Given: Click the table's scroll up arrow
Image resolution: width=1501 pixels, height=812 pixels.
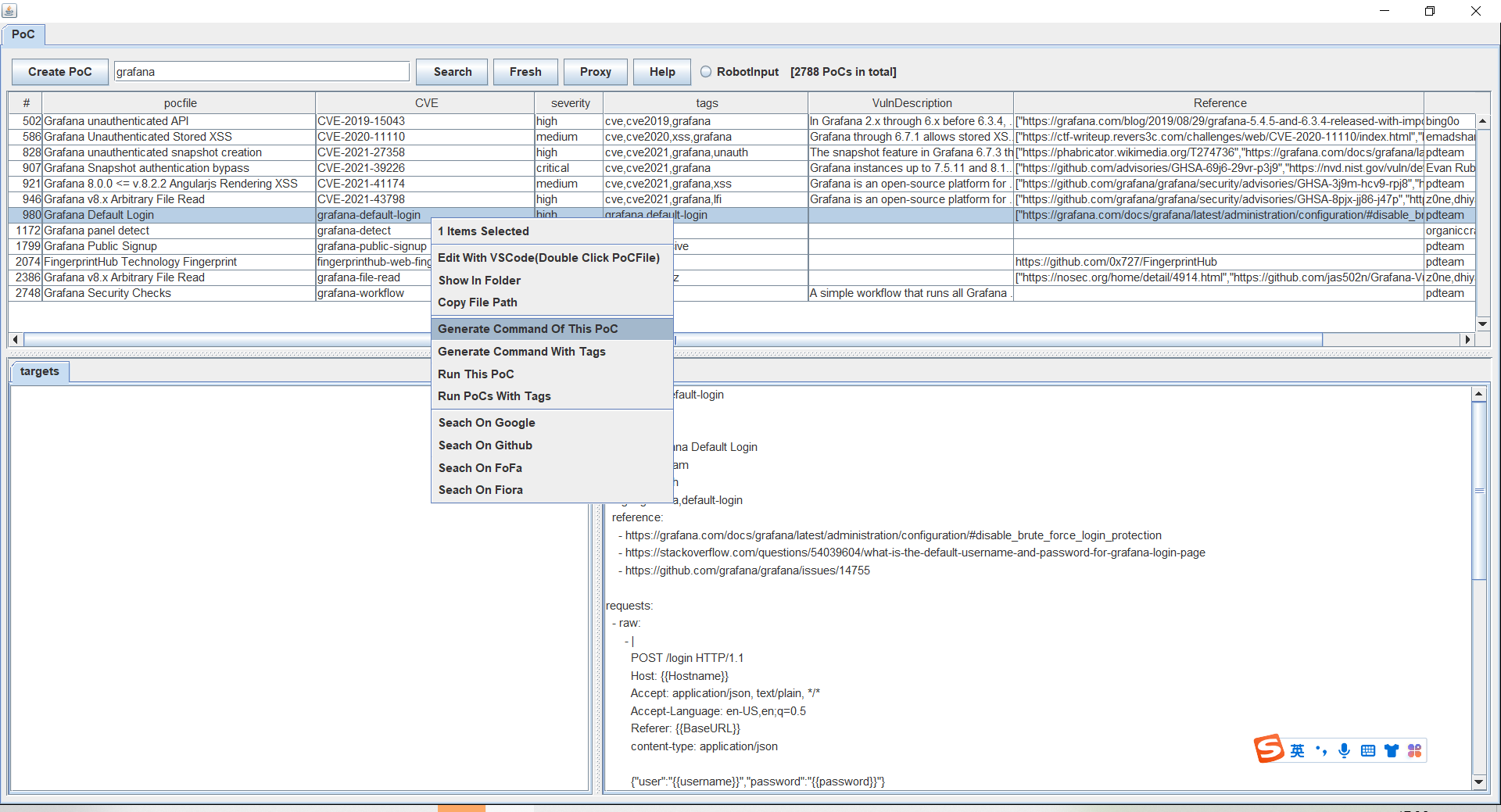Looking at the screenshot, I should [x=1482, y=121].
